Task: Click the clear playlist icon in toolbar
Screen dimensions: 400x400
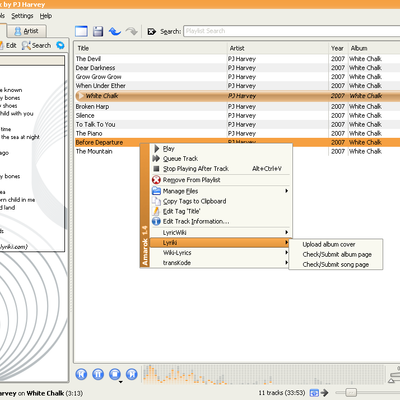Action: coord(81,31)
